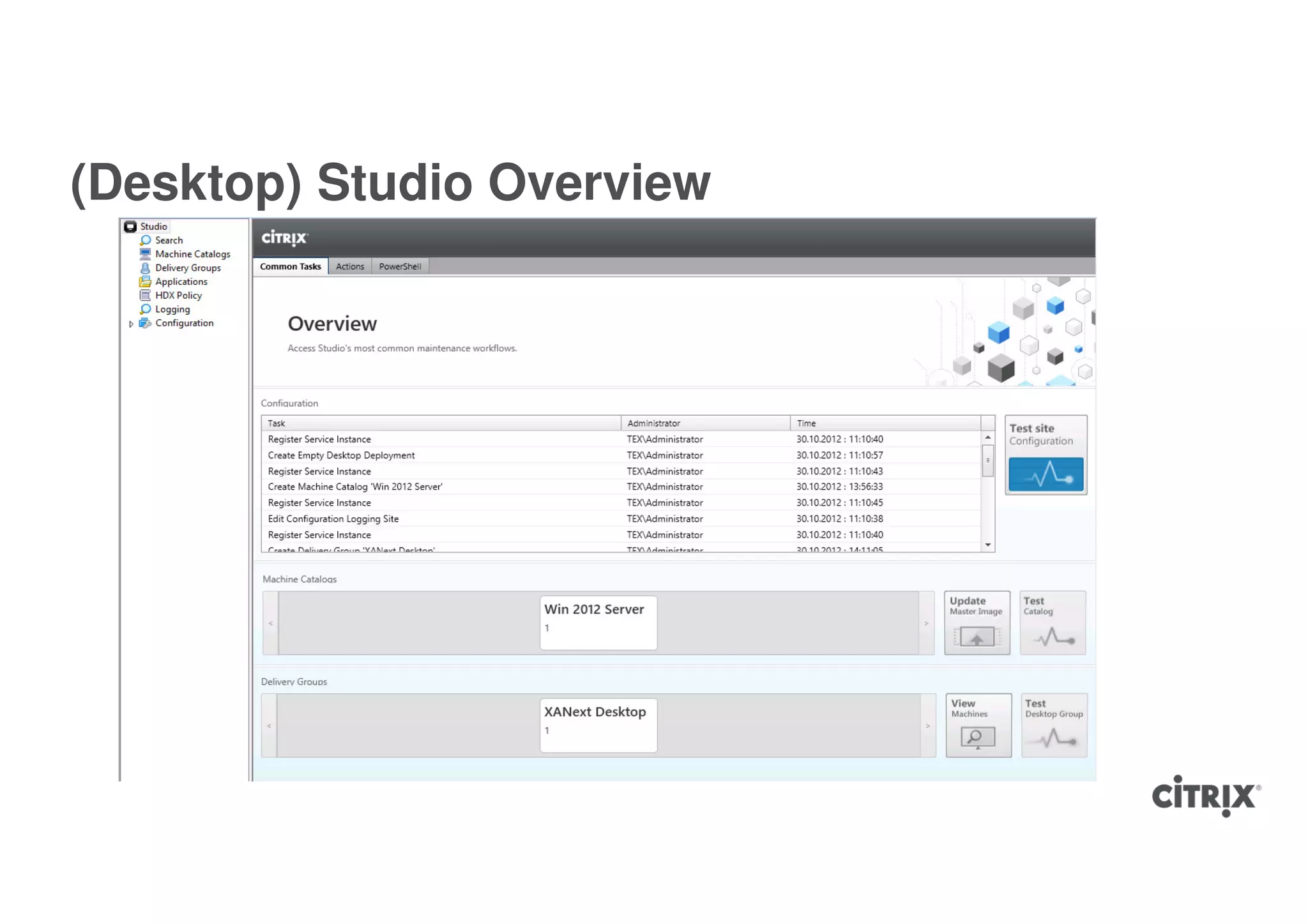This screenshot has height=924, width=1308.
Task: Select the XANext Desktop delivery group card
Action: point(598,725)
